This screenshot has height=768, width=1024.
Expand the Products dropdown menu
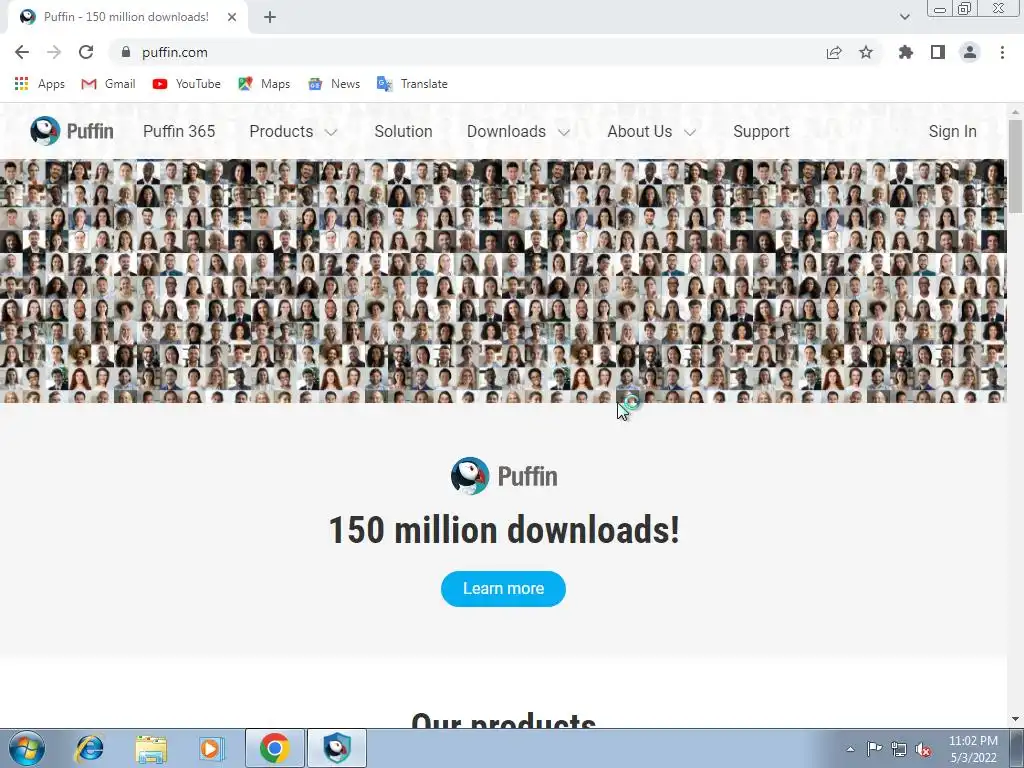click(x=293, y=131)
